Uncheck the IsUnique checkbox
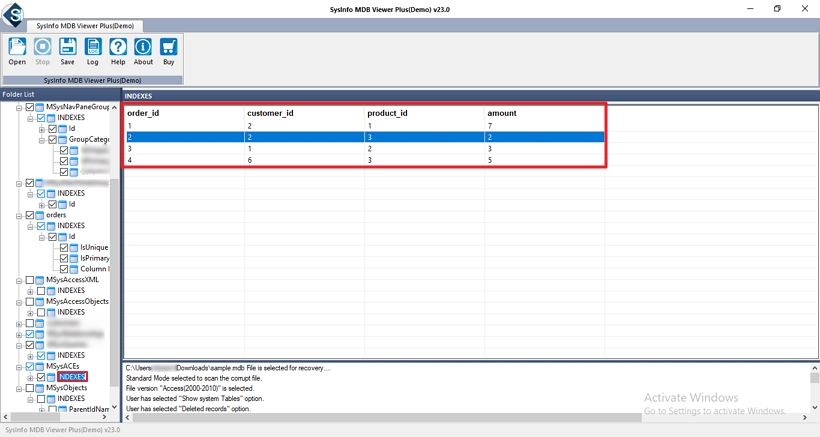Screen dimensions: 820x437 pos(64,247)
